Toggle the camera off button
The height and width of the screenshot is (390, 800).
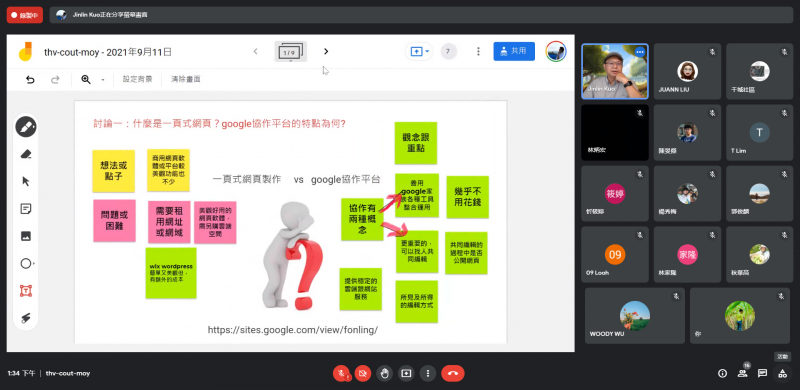[363, 374]
